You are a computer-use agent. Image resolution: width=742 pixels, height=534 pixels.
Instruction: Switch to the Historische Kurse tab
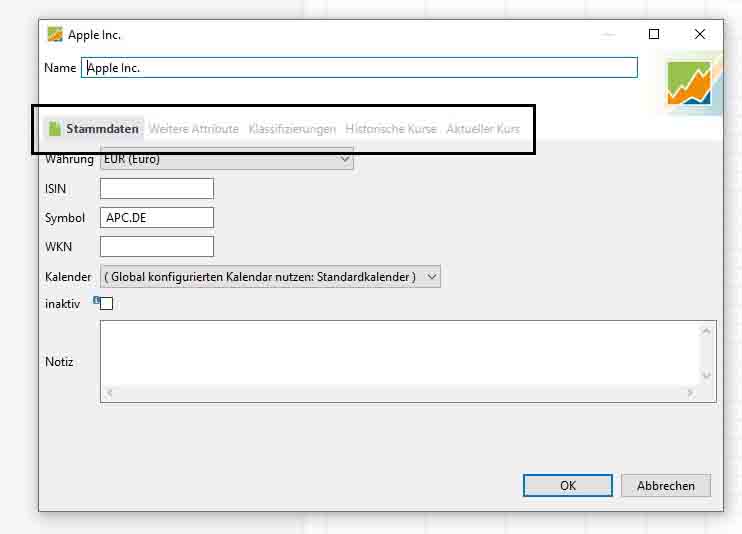(x=391, y=129)
